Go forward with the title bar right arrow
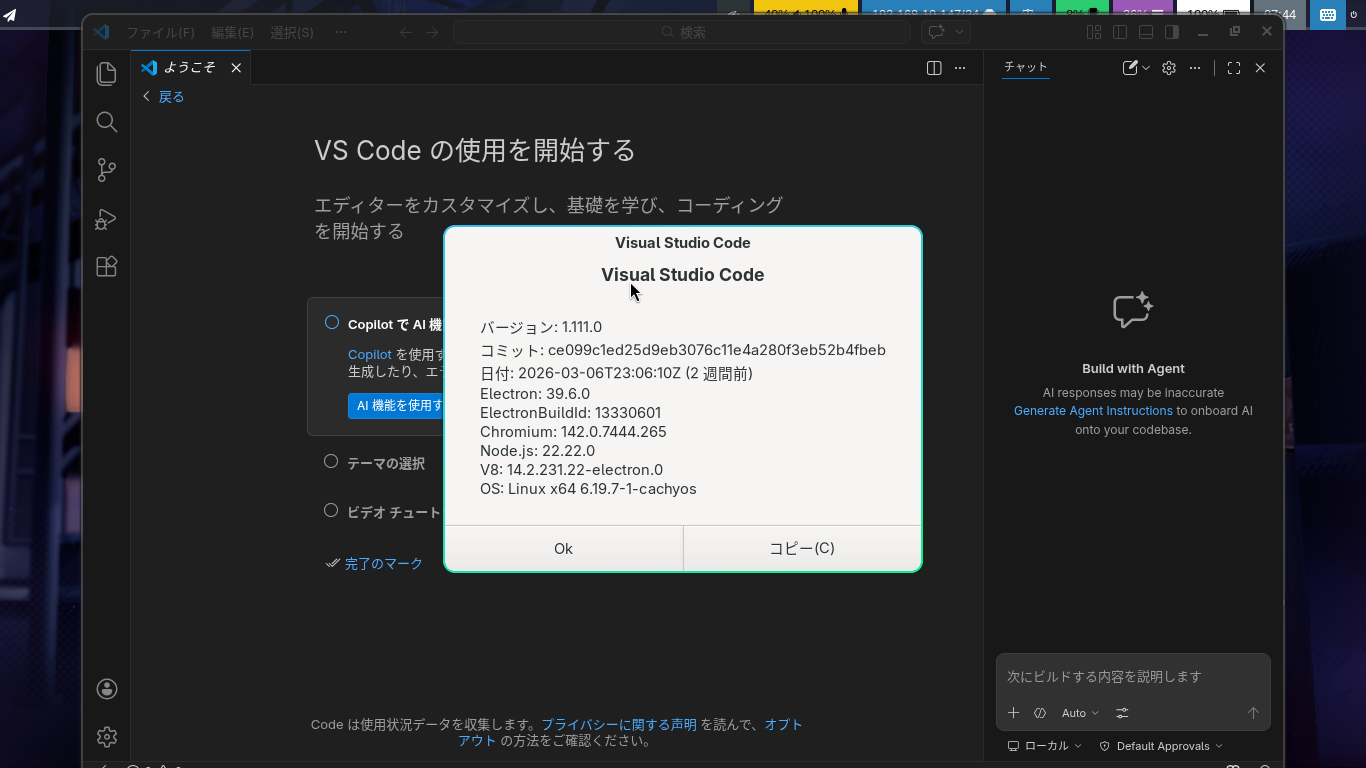 coord(432,32)
